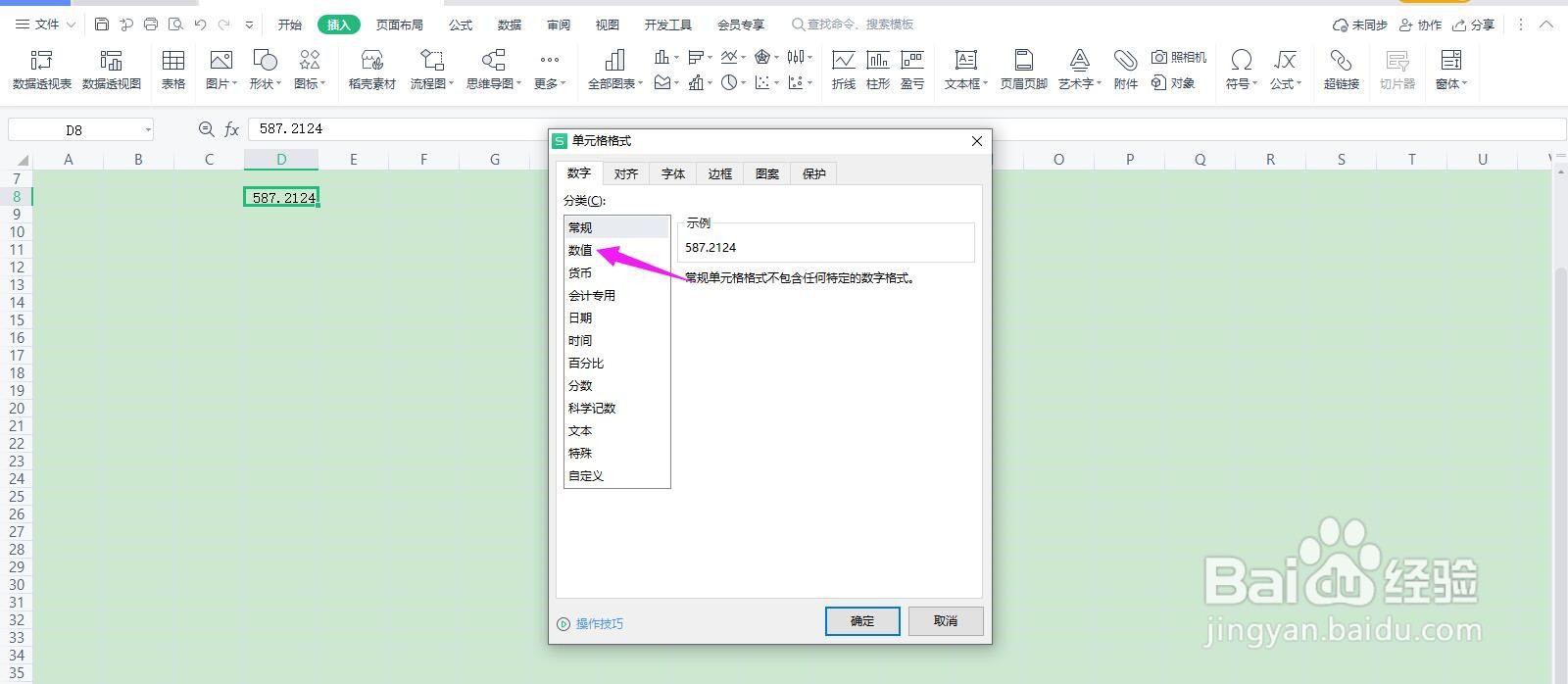The image size is (1568, 684).
Task: Insert an equation (公式) in ribbon
Action: point(1286,70)
